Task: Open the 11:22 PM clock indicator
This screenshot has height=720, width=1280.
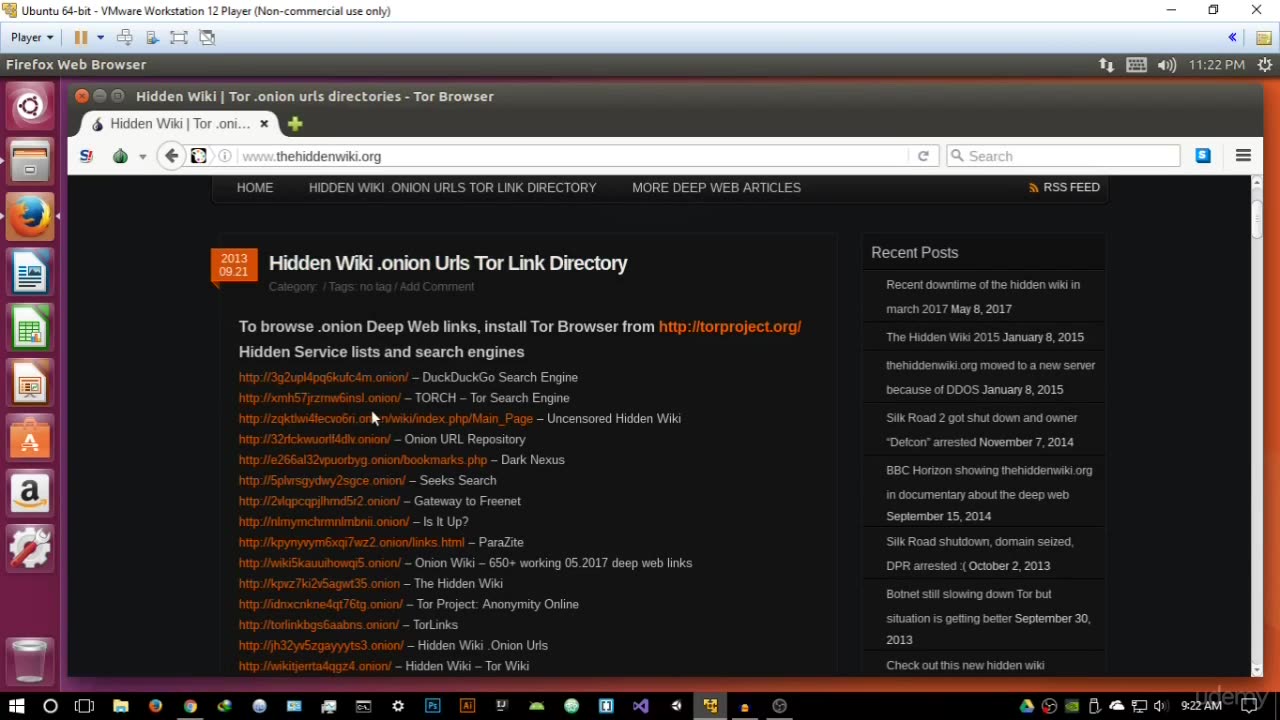Action: point(1217,64)
